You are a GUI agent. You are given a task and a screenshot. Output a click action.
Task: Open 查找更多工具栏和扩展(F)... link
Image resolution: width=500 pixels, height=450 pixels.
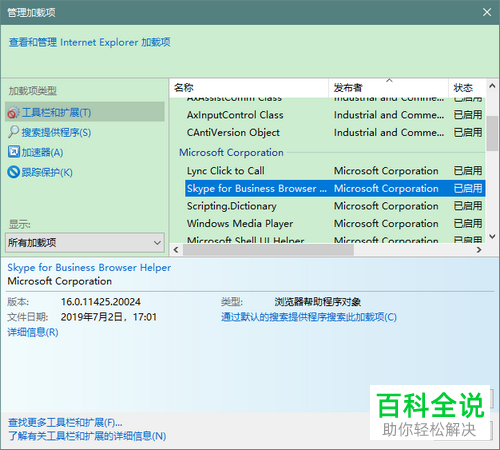tap(65, 422)
